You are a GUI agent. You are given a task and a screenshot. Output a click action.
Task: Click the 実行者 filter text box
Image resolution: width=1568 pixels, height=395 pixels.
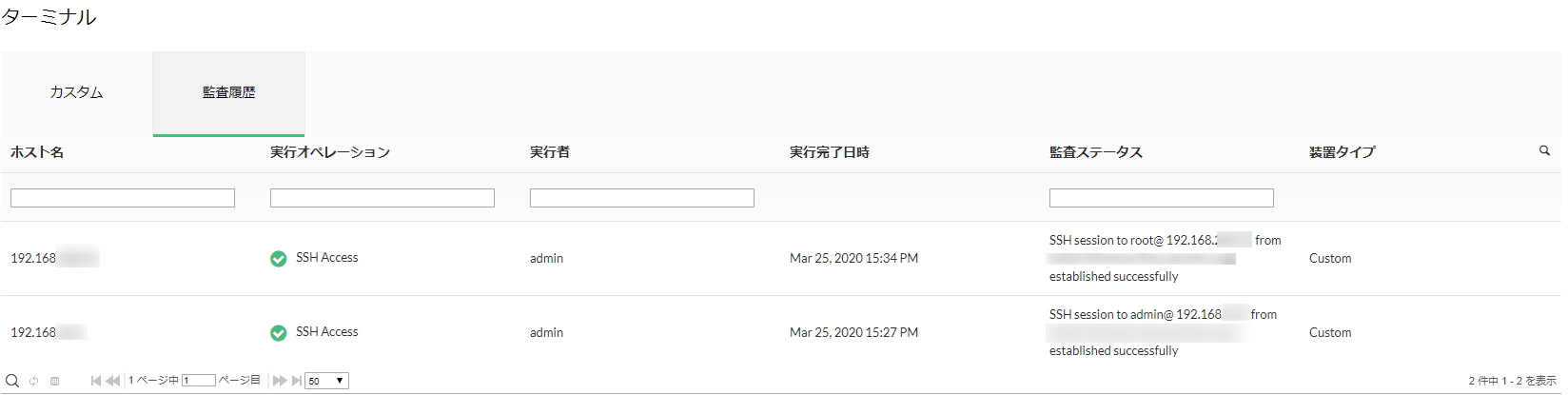pos(642,198)
